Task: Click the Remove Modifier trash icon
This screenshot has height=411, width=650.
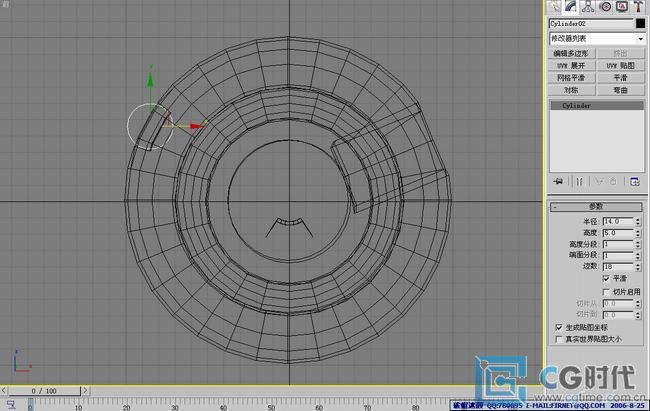Action: coord(614,181)
